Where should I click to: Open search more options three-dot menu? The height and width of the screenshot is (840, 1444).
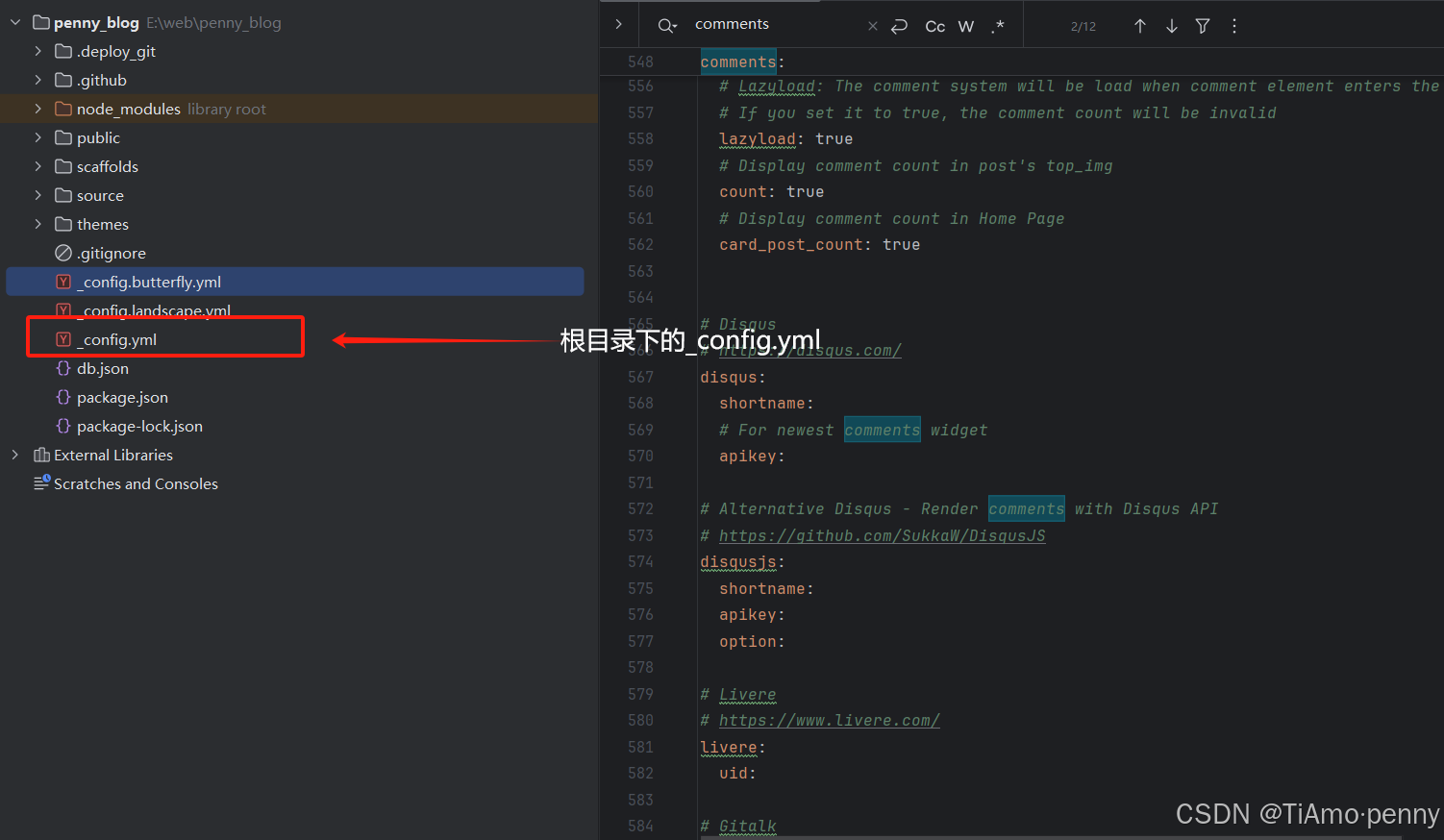pyautogui.click(x=1234, y=26)
